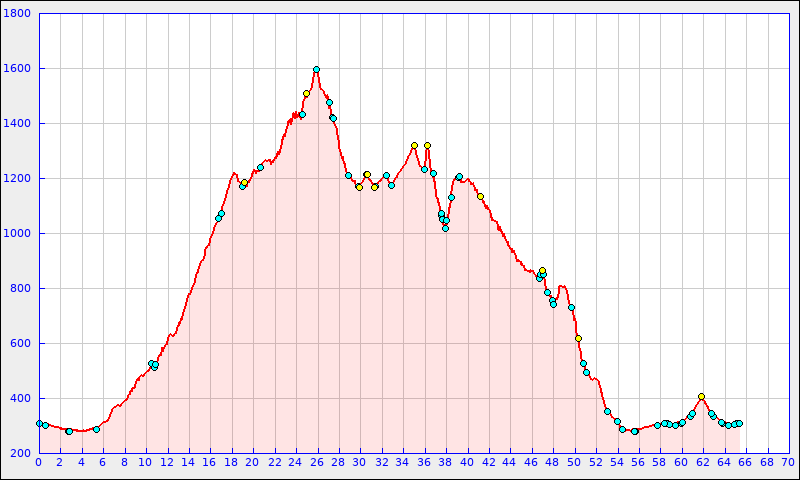
Task: Click the yellow marker on the km 62 bump
Action: [x=701, y=397]
